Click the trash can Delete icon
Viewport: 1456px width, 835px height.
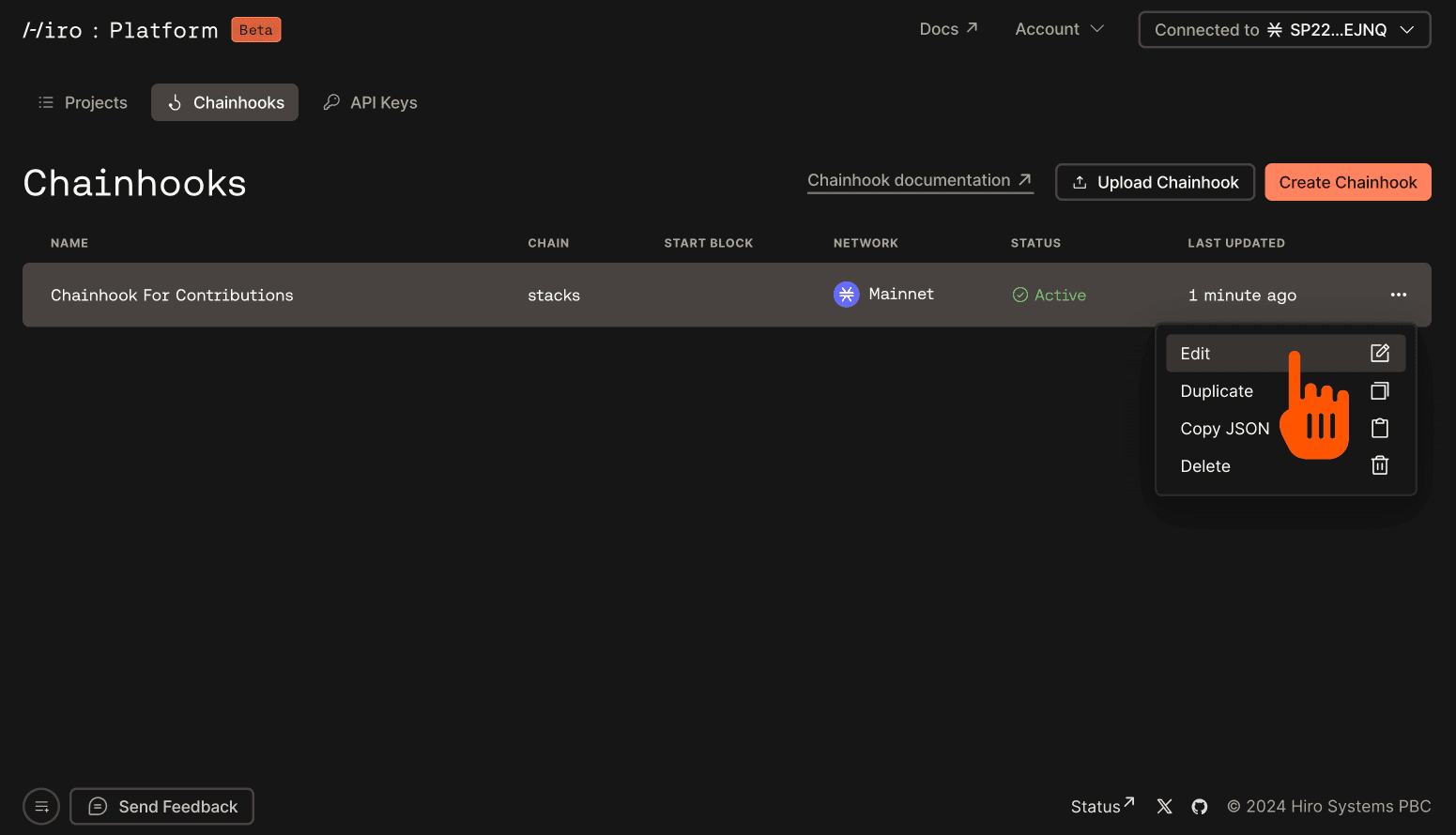[1379, 465]
